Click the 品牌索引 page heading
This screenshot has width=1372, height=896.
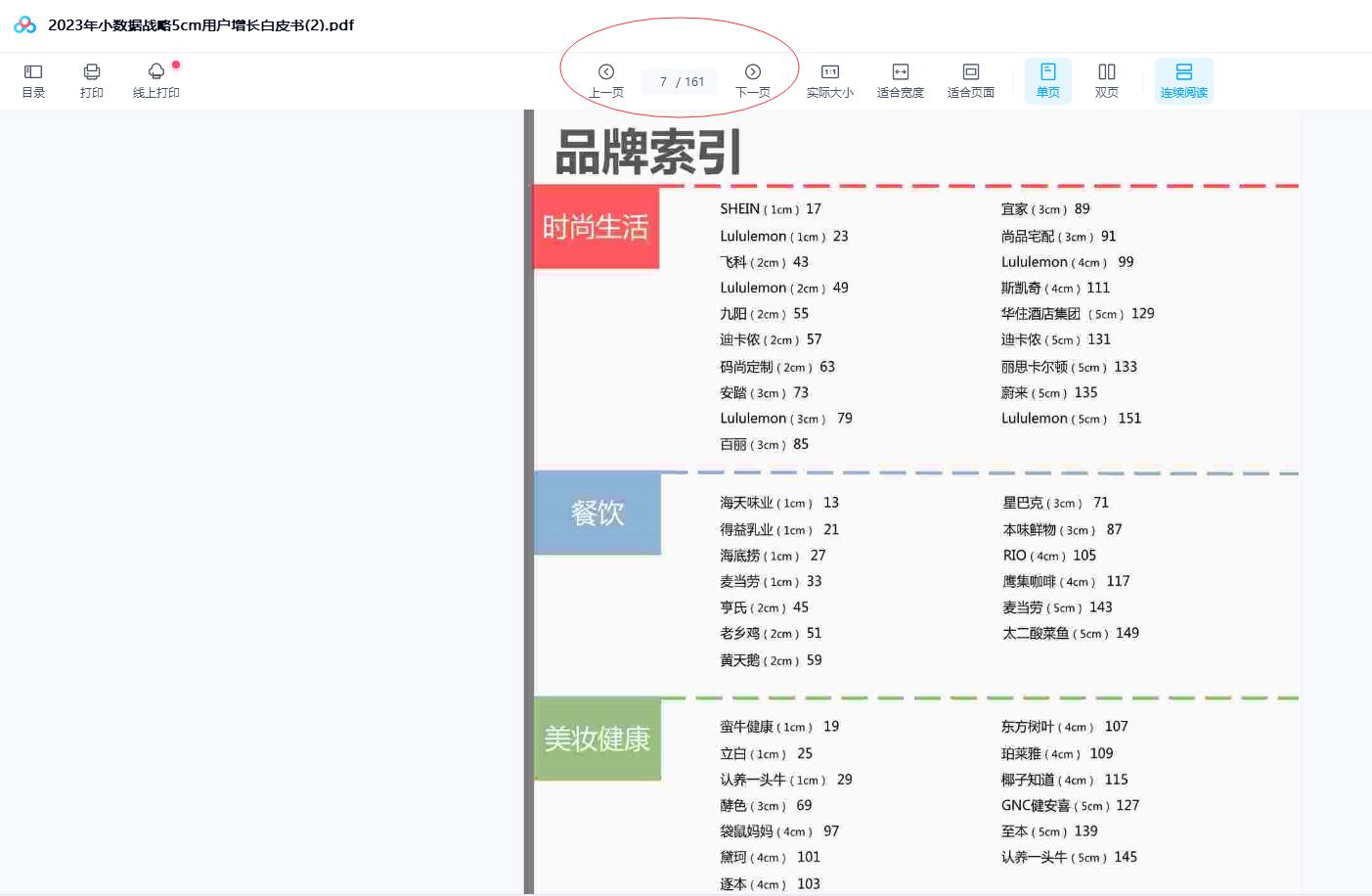[647, 153]
